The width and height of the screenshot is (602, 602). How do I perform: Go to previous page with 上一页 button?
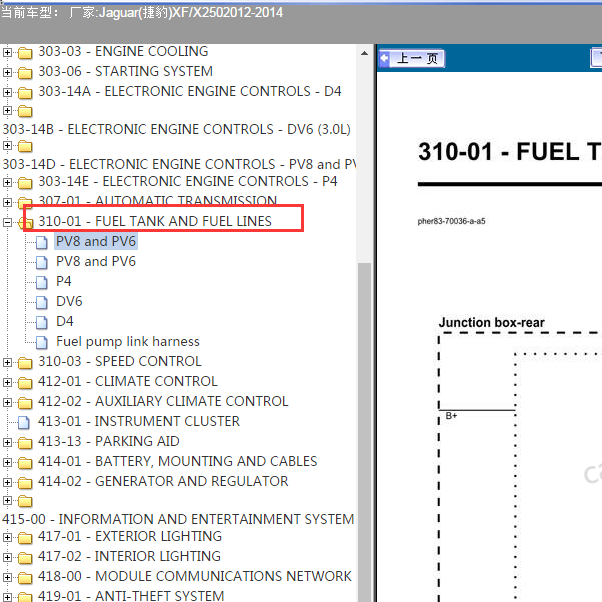(x=412, y=59)
